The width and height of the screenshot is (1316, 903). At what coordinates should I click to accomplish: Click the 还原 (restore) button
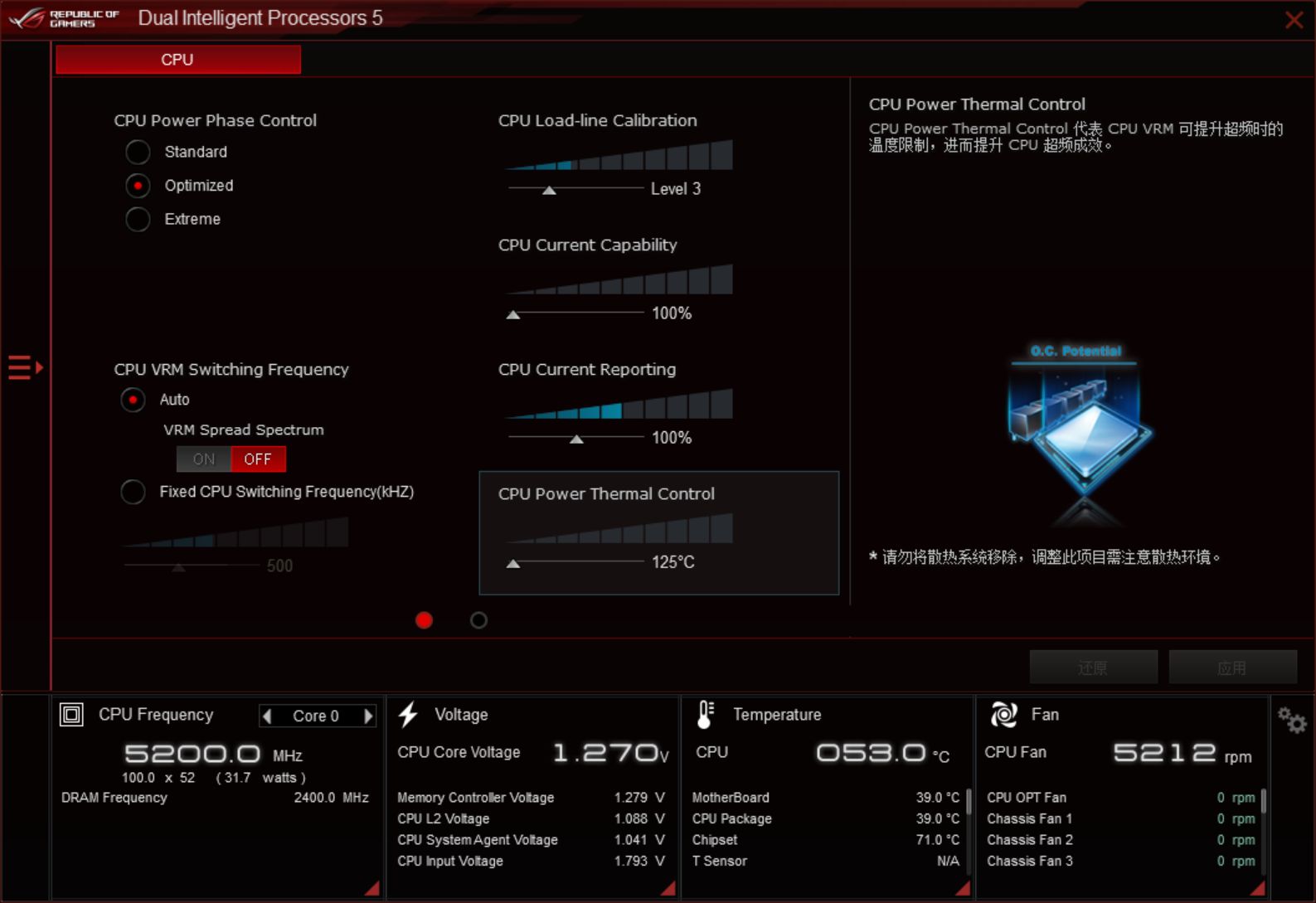pos(1093,668)
